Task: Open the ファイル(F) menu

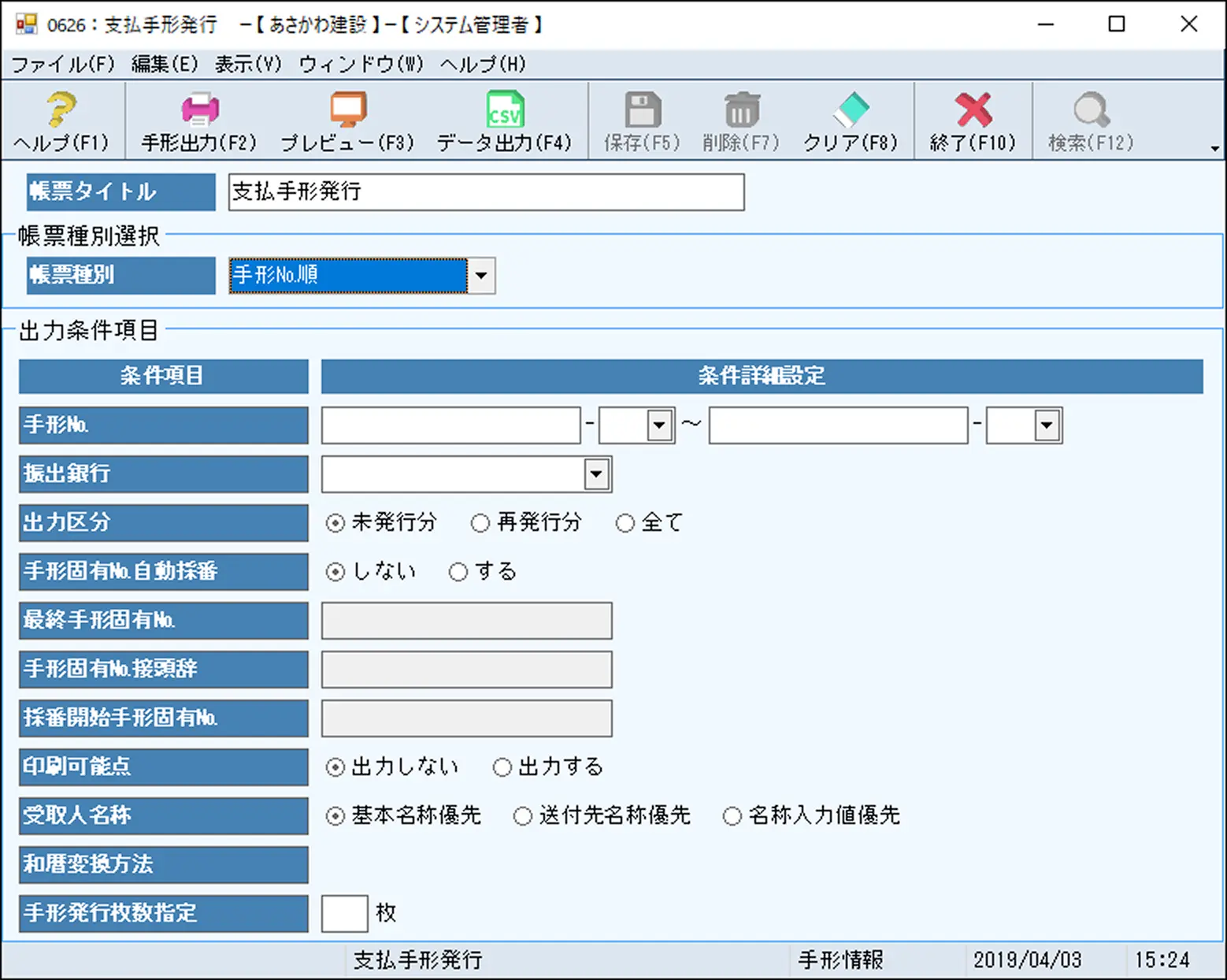Action: click(61, 65)
